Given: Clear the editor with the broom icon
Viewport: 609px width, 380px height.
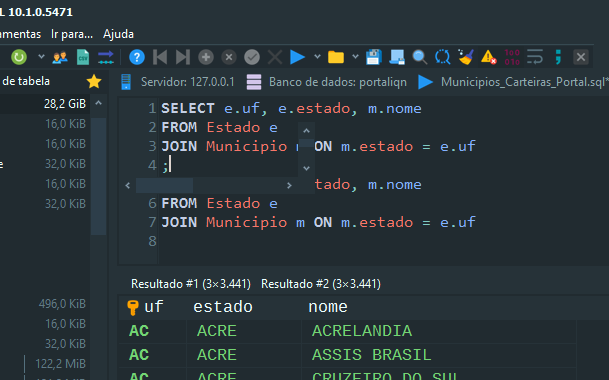Looking at the screenshot, I should point(465,57).
